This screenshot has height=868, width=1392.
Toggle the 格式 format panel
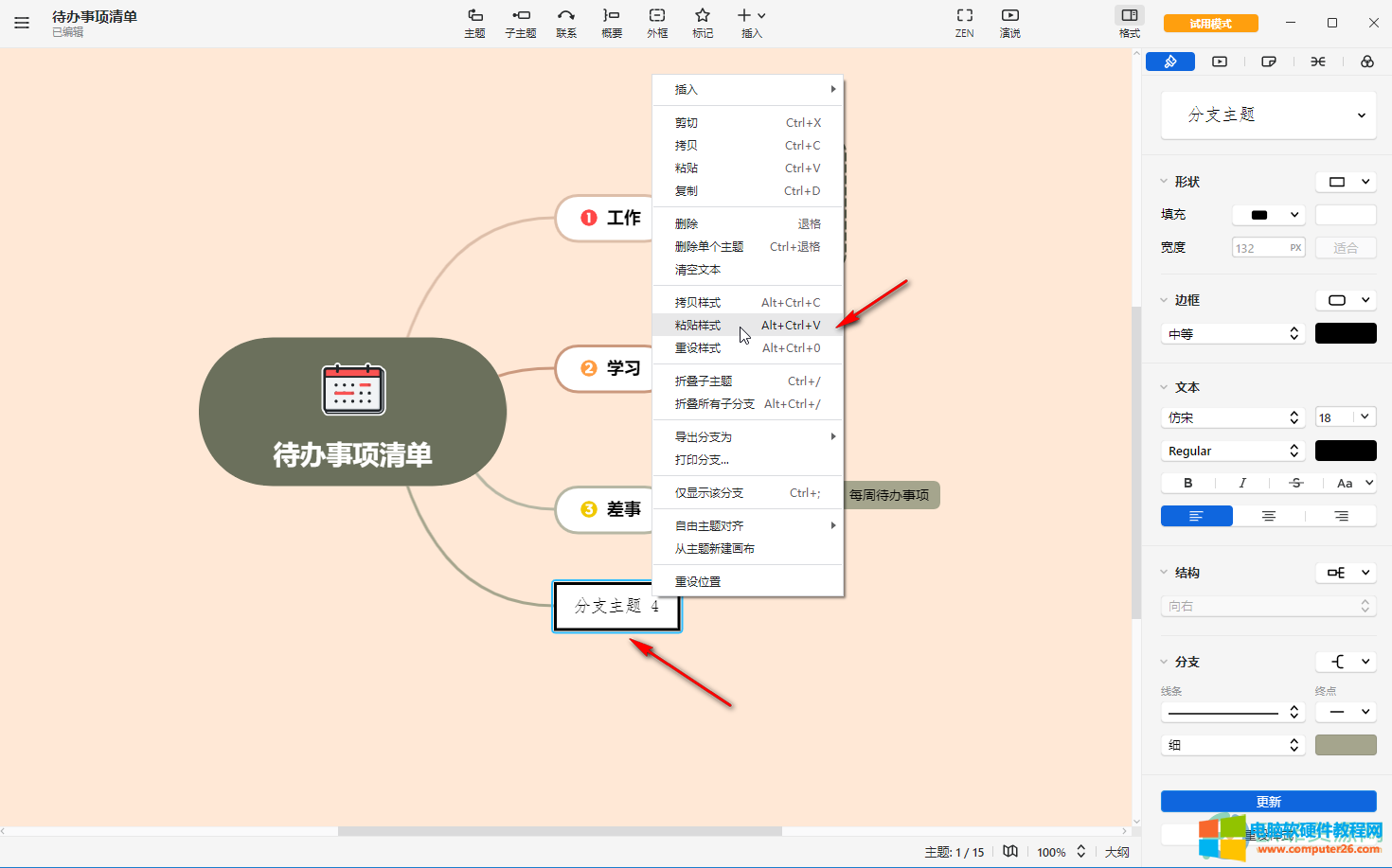[1130, 23]
